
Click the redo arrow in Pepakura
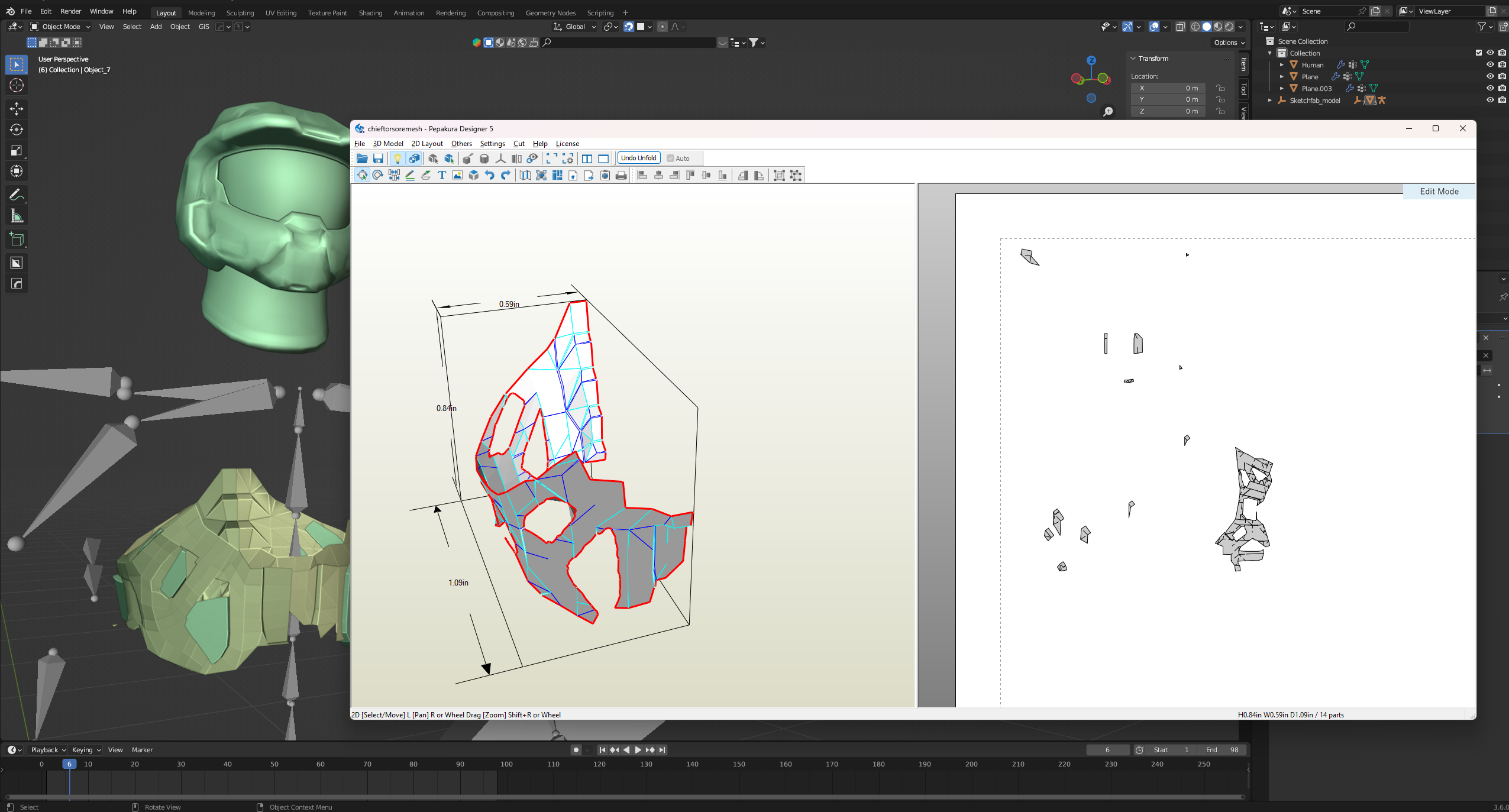(506, 175)
